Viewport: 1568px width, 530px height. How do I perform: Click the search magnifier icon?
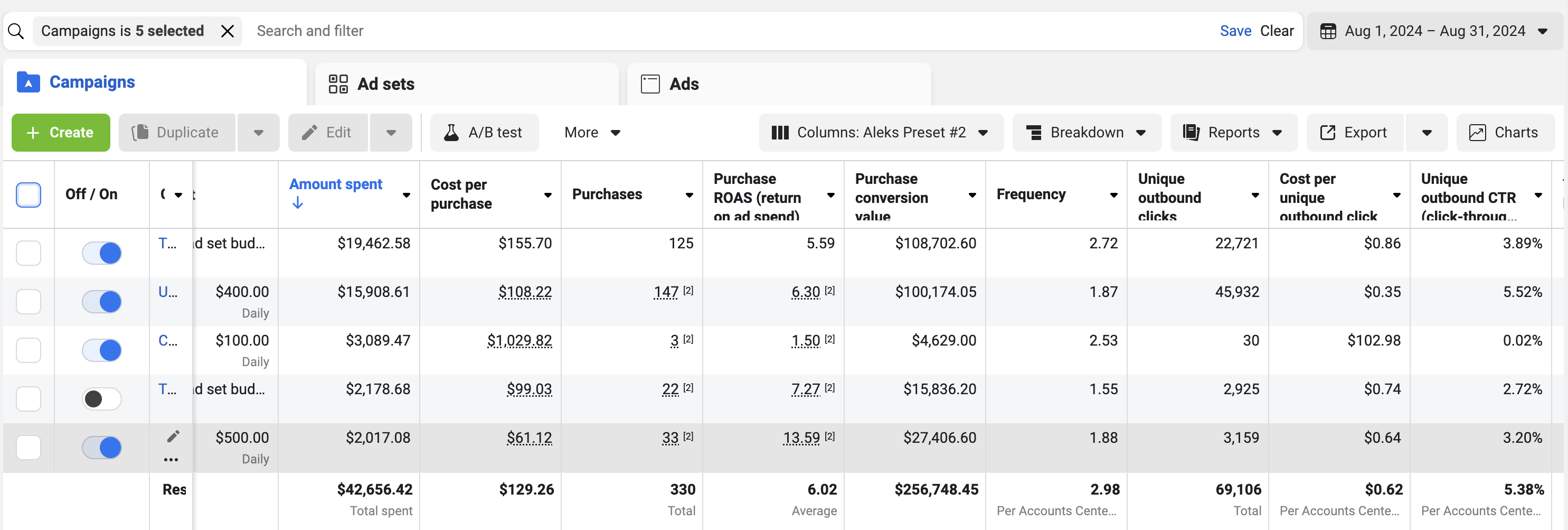click(16, 31)
